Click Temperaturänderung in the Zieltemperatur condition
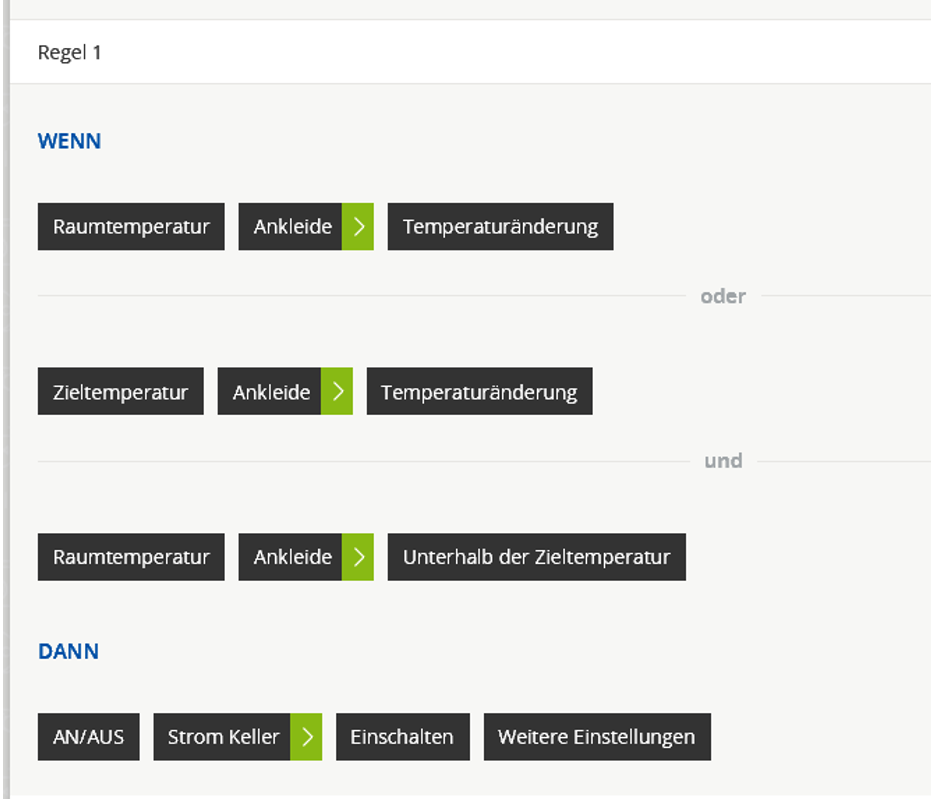 [x=479, y=392]
